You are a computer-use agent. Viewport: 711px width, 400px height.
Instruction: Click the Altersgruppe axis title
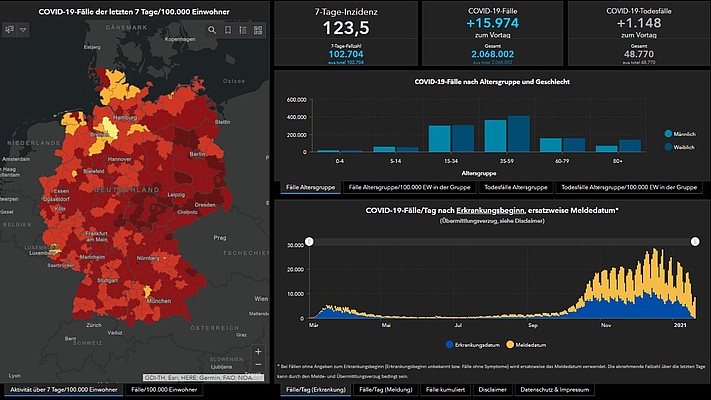coord(478,173)
